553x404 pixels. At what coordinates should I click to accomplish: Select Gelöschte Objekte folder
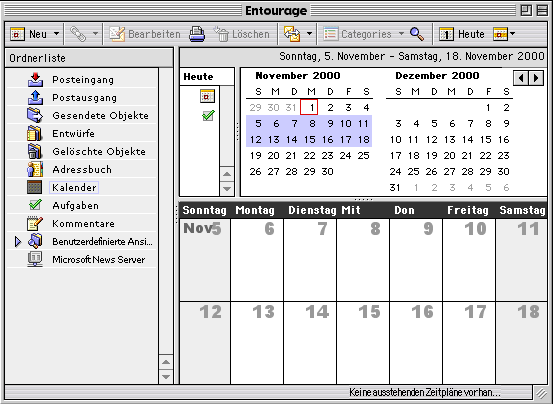(x=99, y=152)
